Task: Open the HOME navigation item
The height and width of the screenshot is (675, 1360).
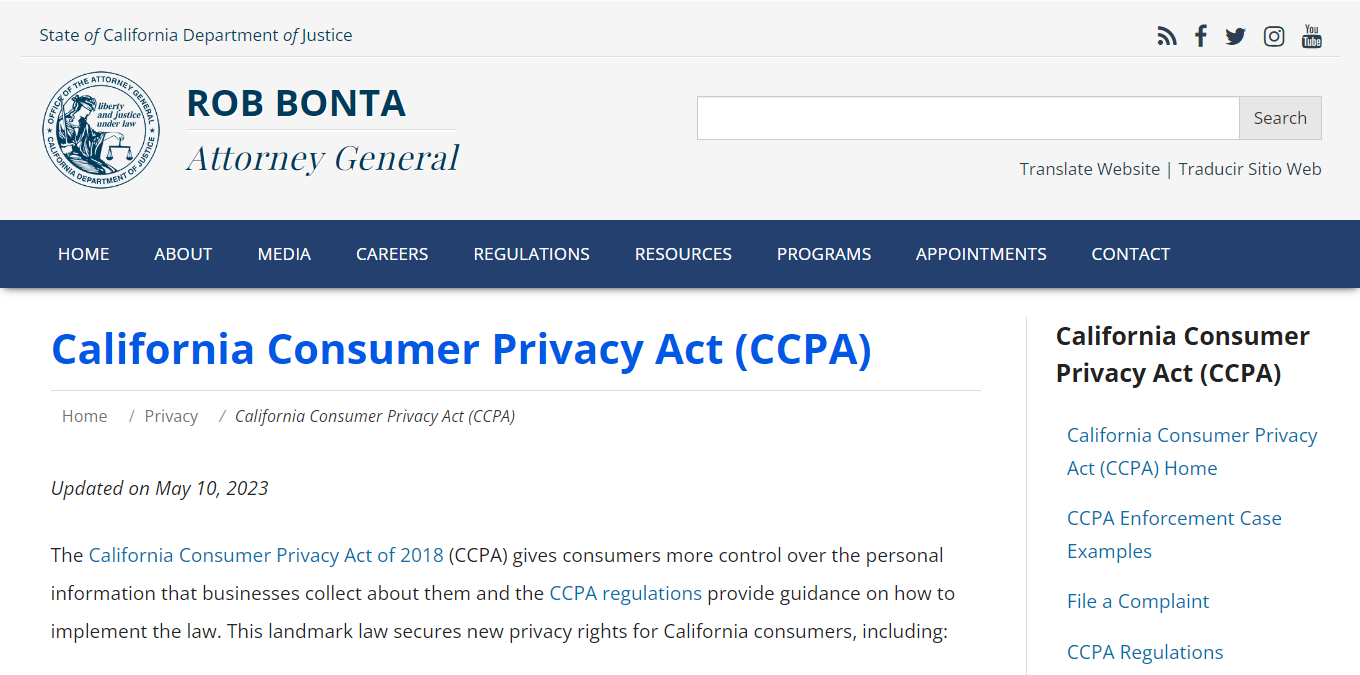Action: pos(83,253)
